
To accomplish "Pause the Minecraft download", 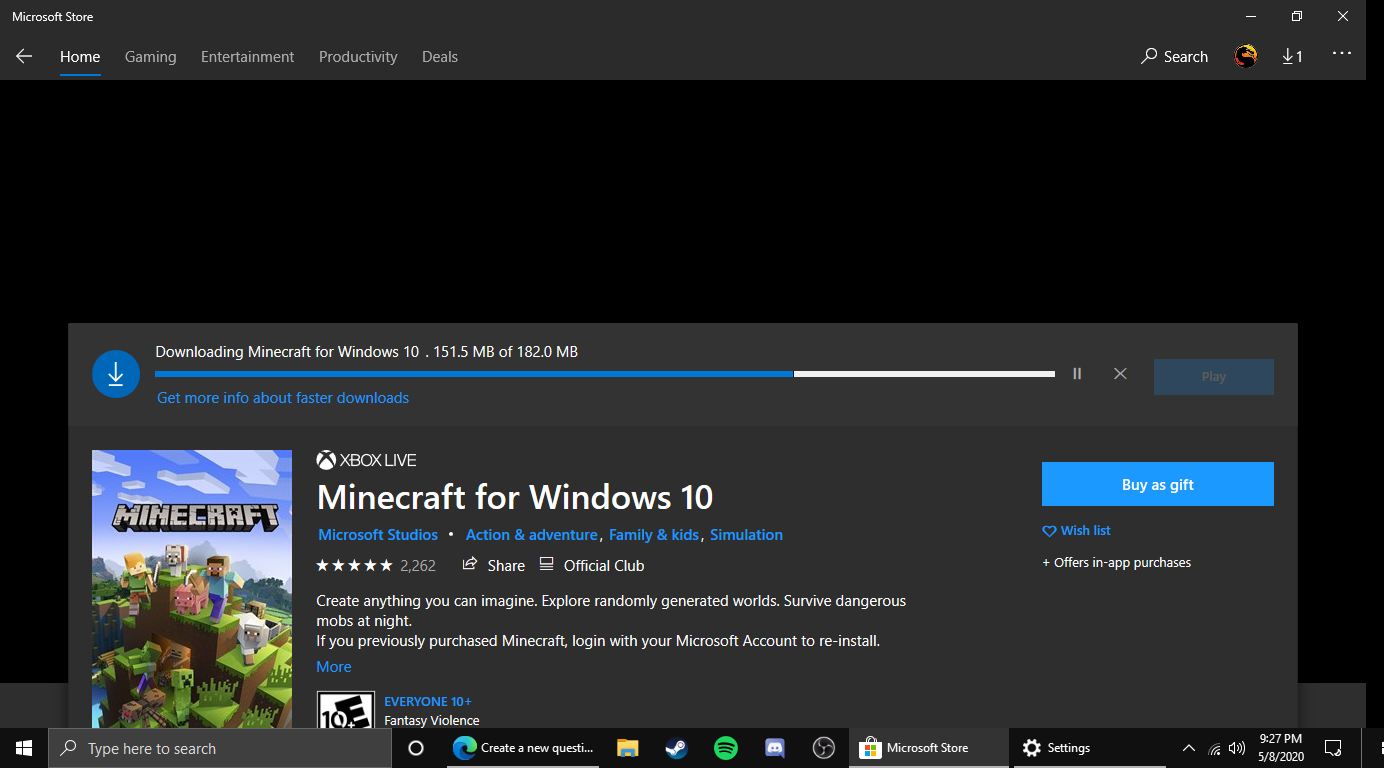I will pyautogui.click(x=1077, y=374).
